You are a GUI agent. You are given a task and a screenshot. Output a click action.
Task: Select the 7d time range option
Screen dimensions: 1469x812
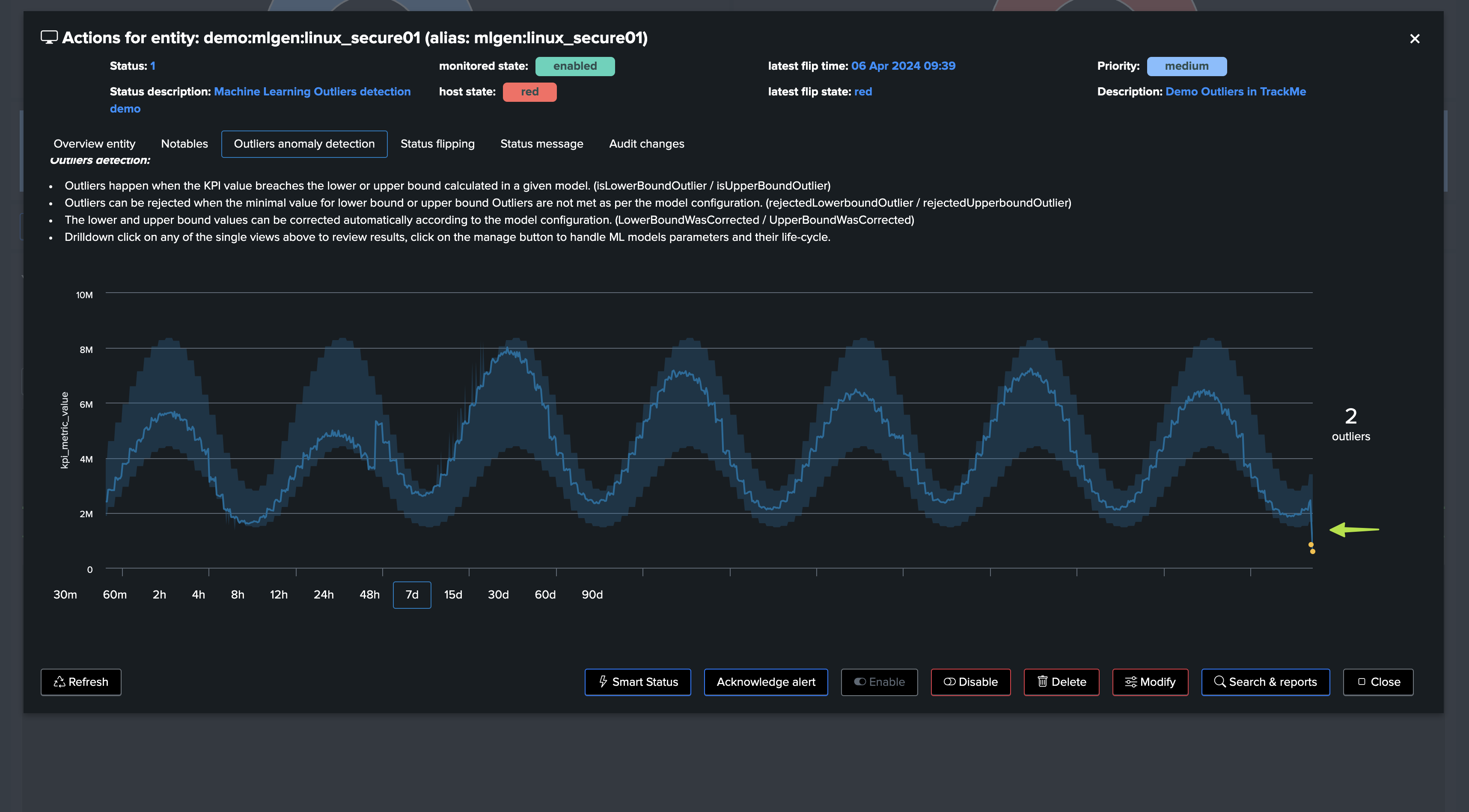pos(412,595)
